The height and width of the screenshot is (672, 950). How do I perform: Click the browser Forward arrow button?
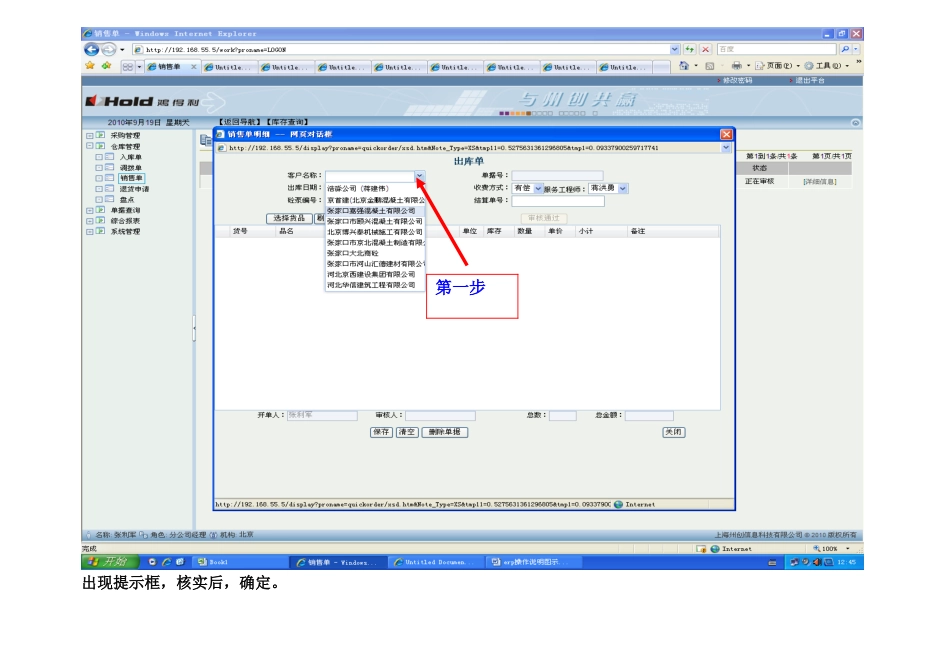[x=108, y=50]
